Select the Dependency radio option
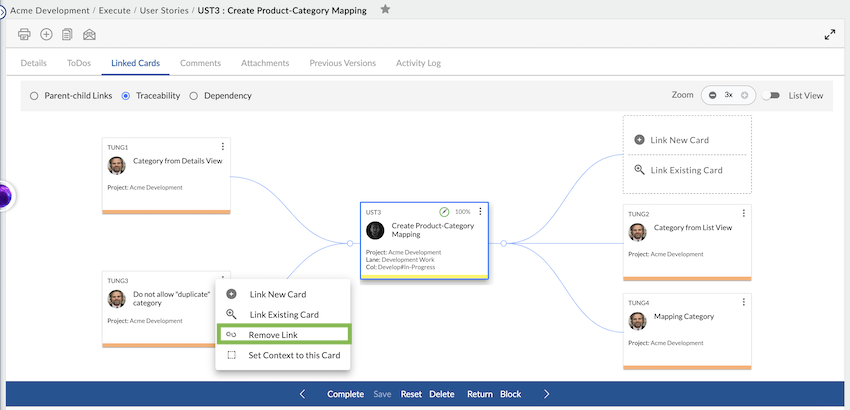Image resolution: width=850 pixels, height=410 pixels. tap(194, 96)
